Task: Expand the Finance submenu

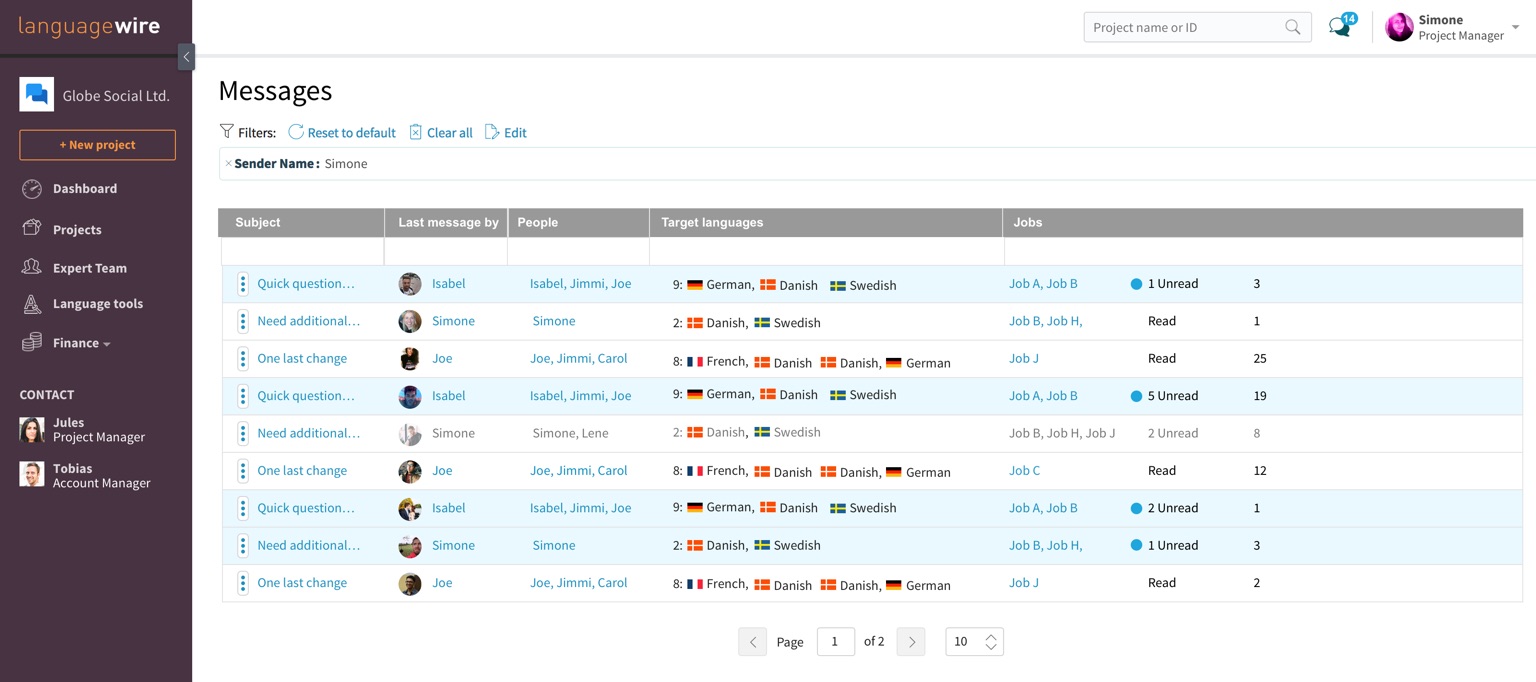Action: coord(81,343)
